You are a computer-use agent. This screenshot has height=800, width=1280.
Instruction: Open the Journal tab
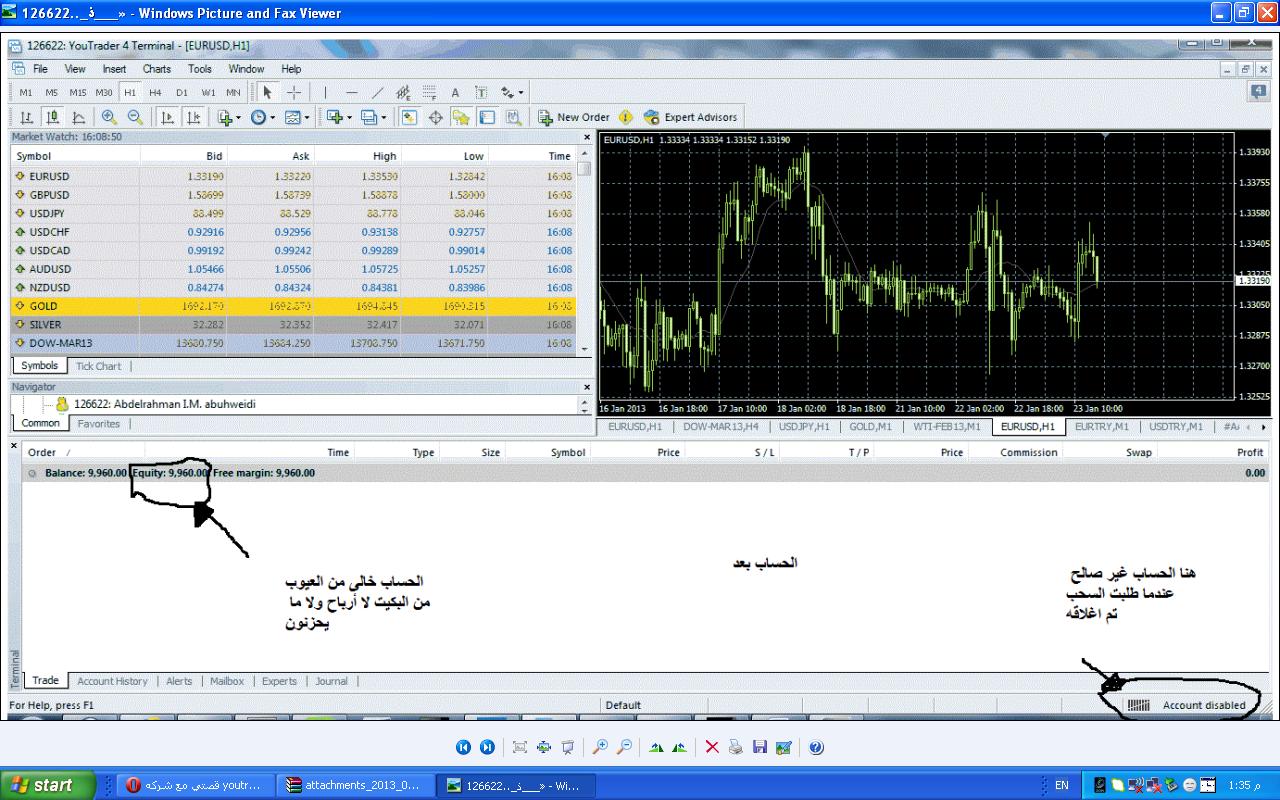coord(331,681)
